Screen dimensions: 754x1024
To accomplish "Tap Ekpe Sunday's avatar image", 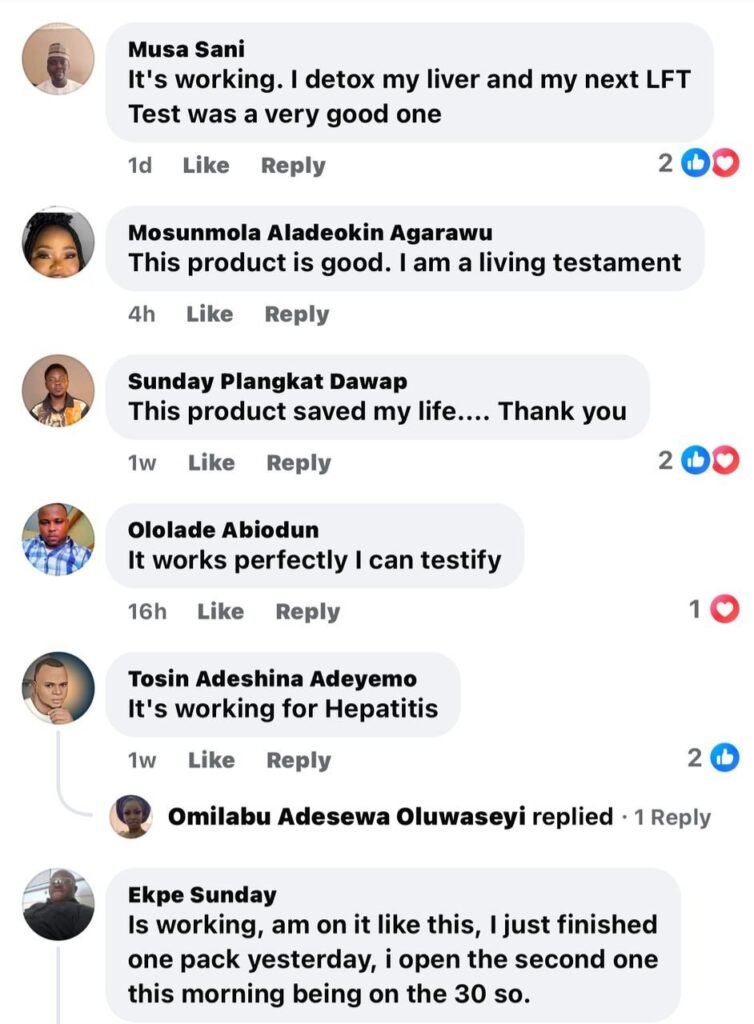I will [58, 904].
